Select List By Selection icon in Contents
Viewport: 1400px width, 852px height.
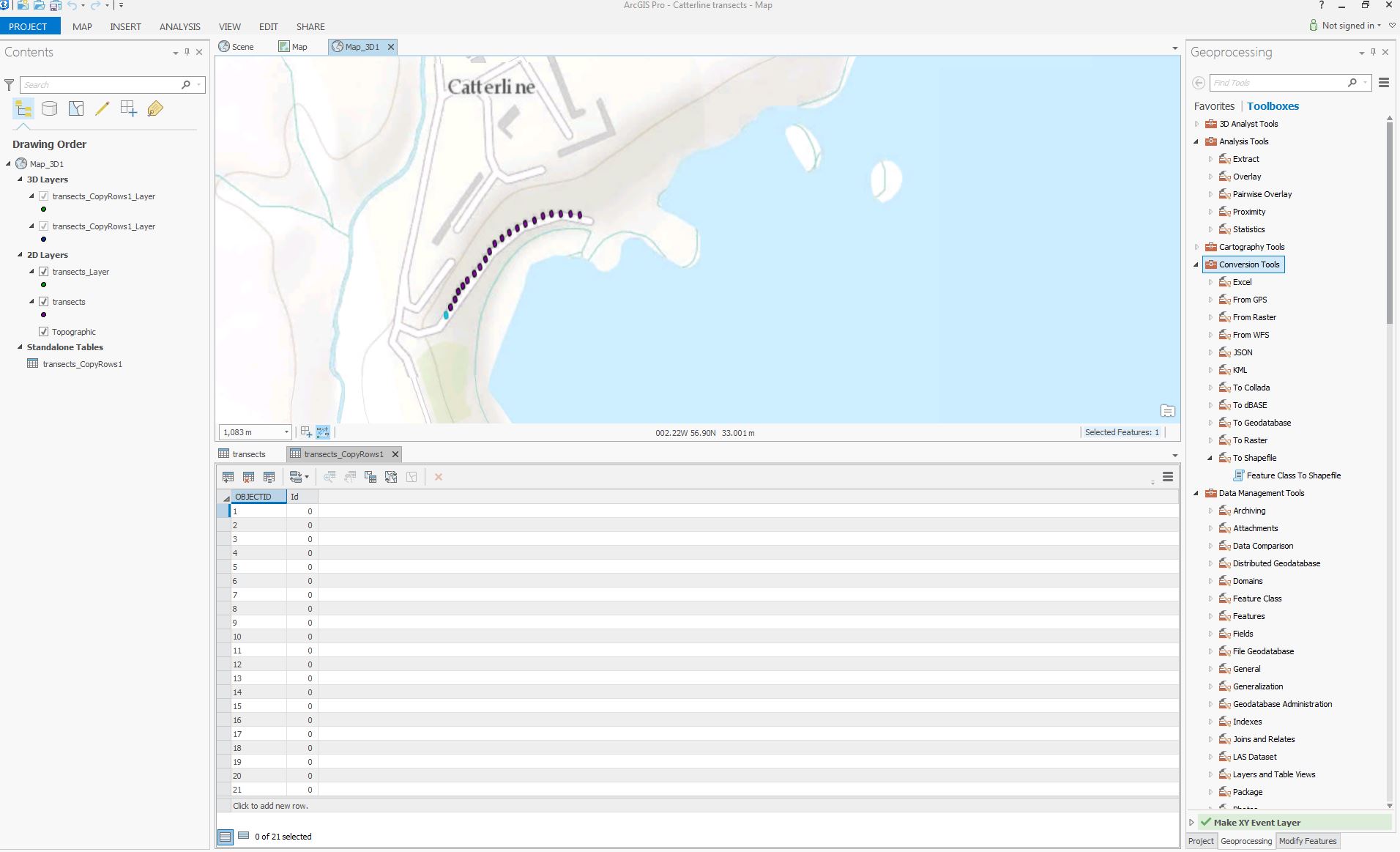(75, 108)
